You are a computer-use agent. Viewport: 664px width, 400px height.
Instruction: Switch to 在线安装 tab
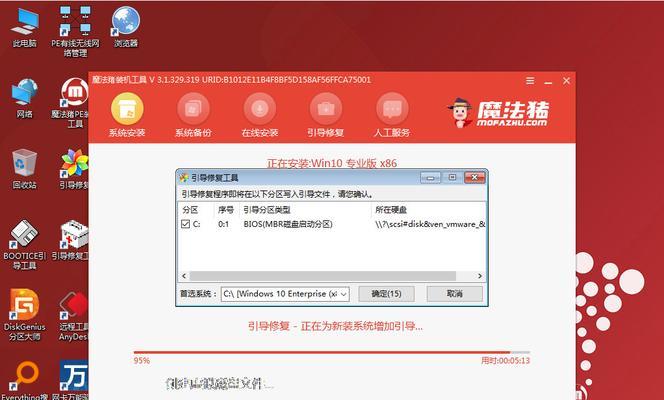pos(260,115)
